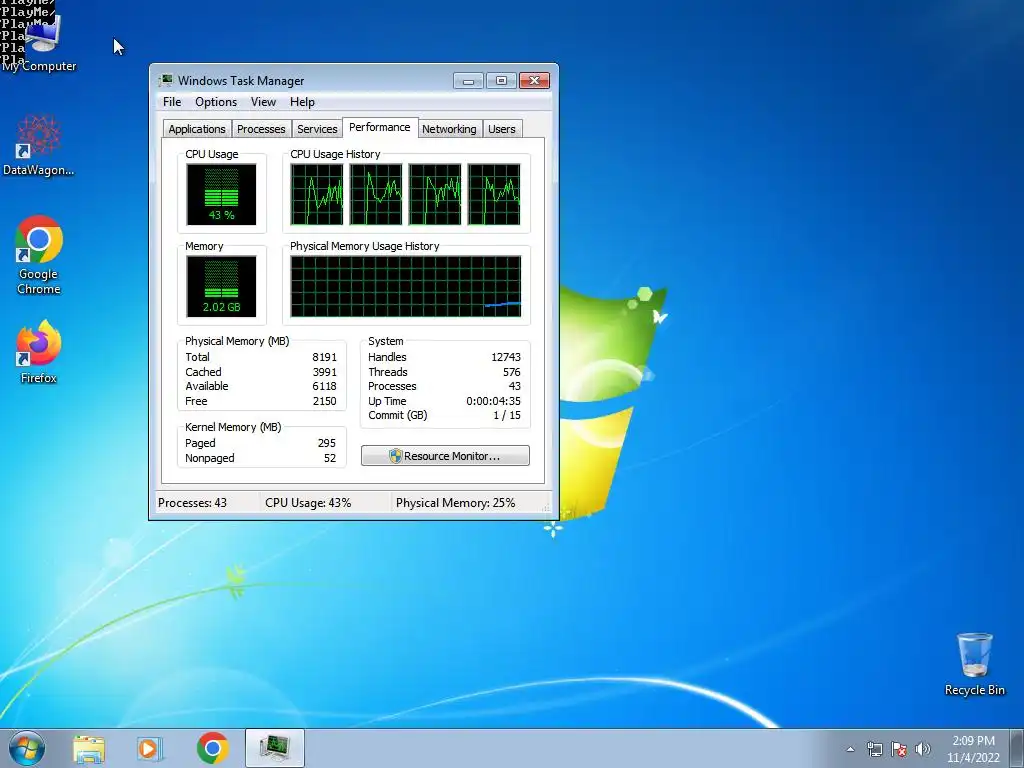Click the Windows Start orb

point(27,748)
